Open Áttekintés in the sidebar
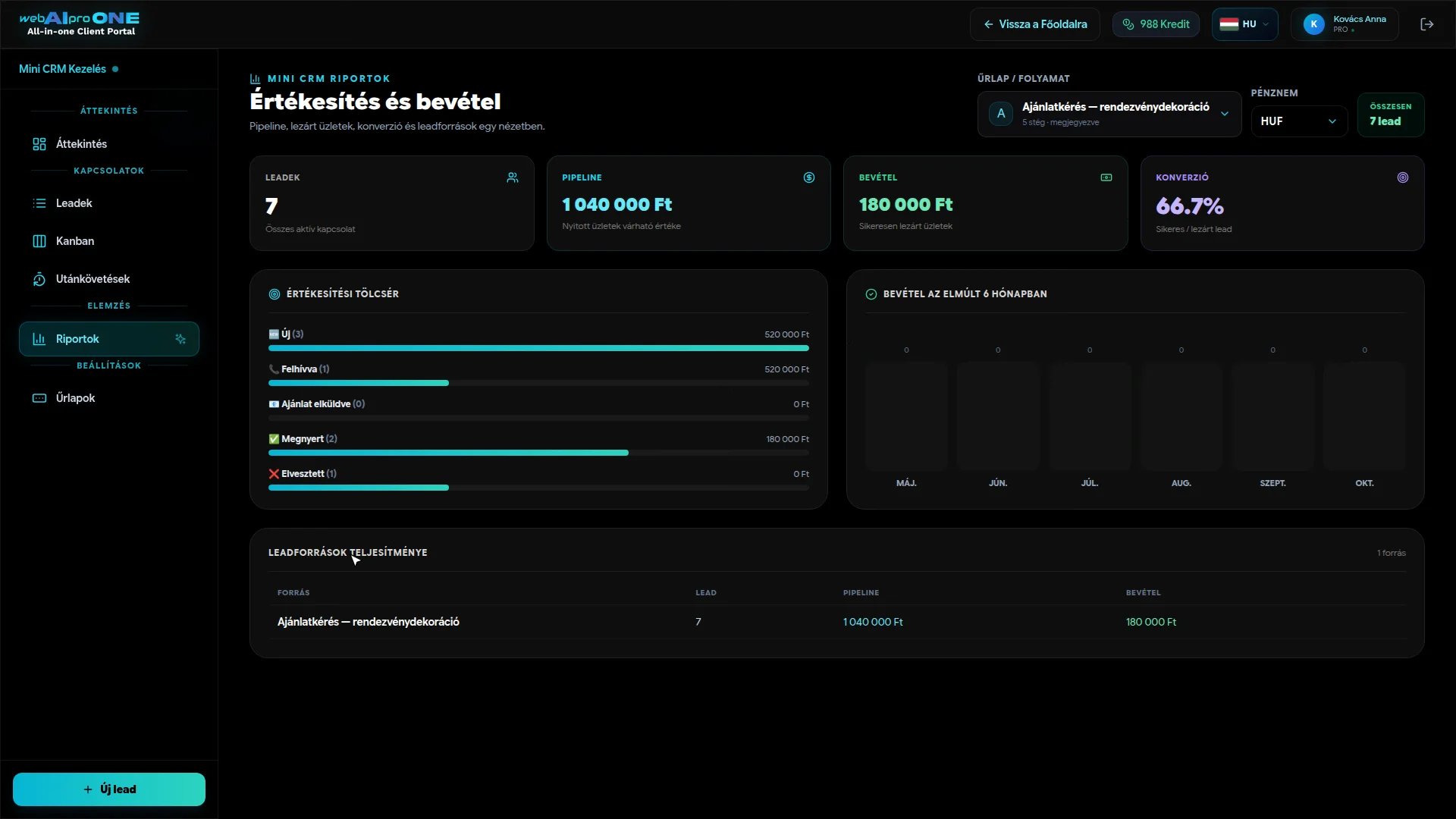The width and height of the screenshot is (1456, 819). (109, 144)
